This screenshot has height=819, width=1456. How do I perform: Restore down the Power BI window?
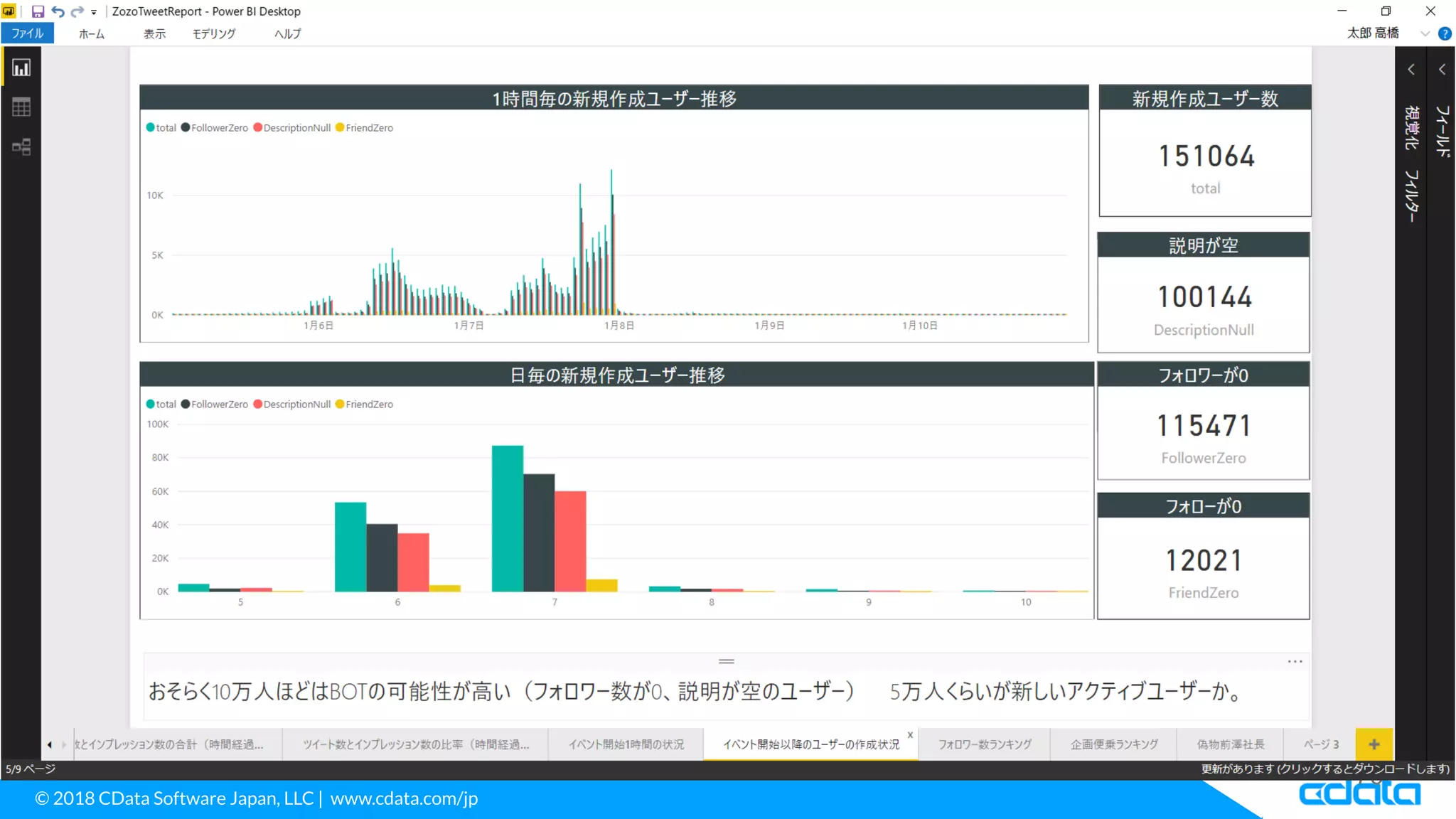coord(1386,11)
